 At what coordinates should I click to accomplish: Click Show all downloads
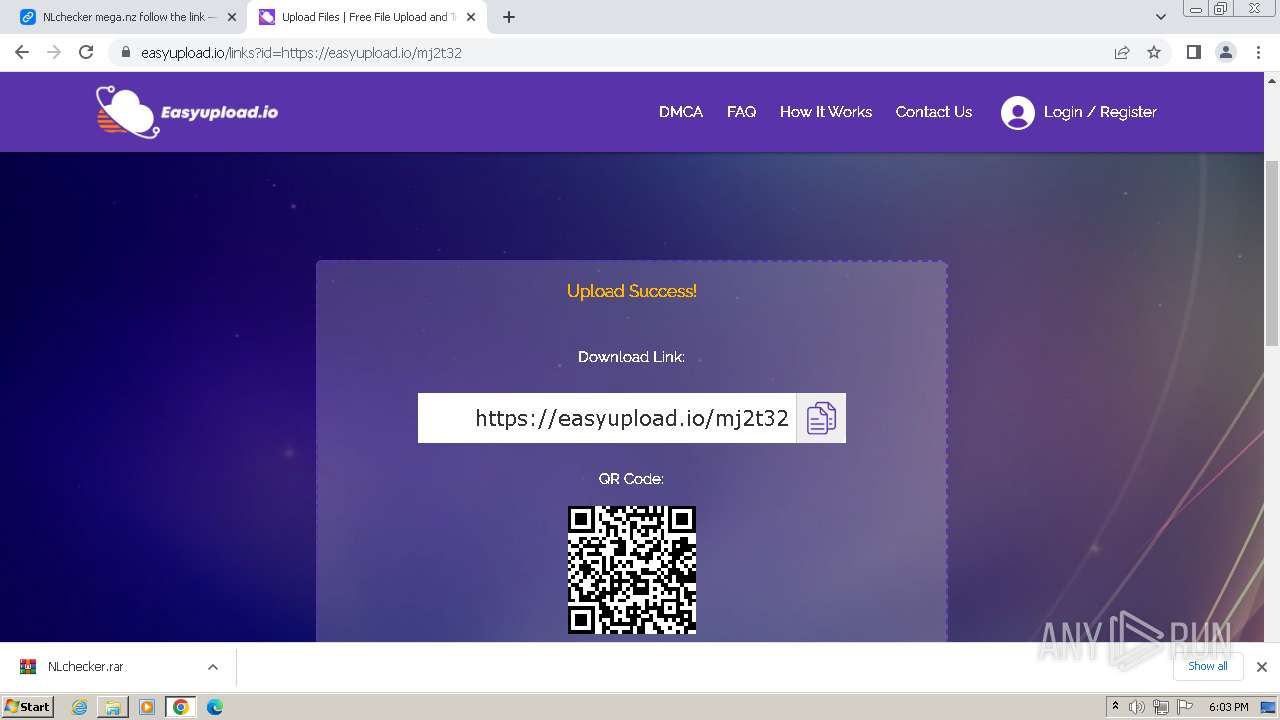pyautogui.click(x=1207, y=666)
